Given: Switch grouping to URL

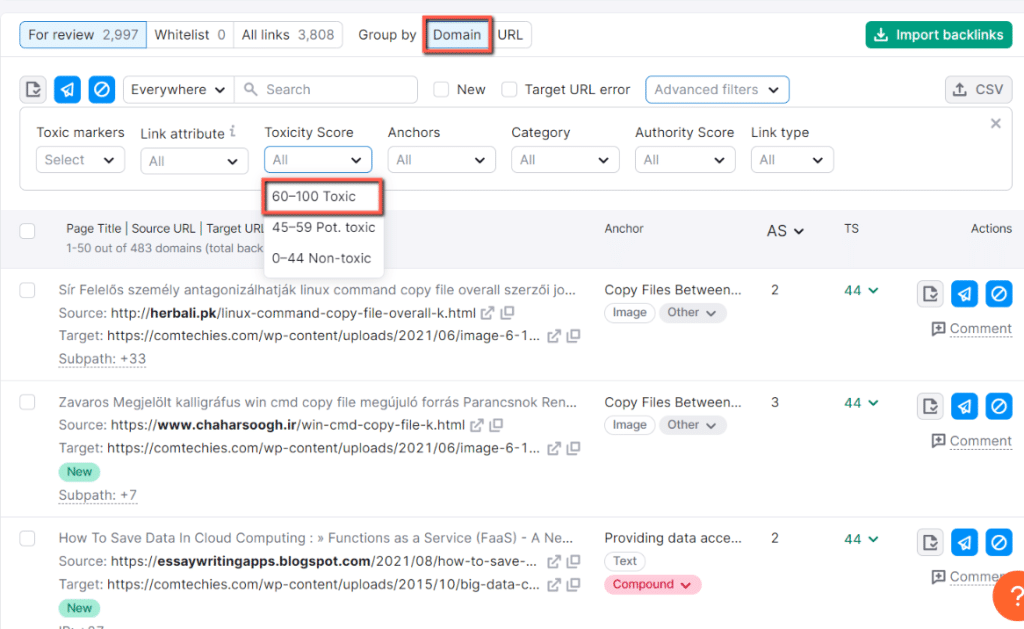Looking at the screenshot, I should pyautogui.click(x=511, y=33).
